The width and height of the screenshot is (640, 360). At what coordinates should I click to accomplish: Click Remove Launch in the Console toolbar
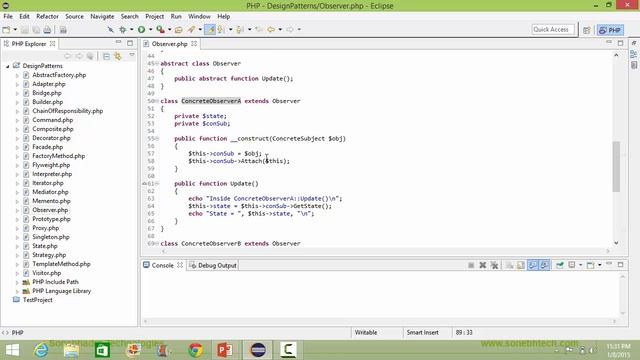482,265
